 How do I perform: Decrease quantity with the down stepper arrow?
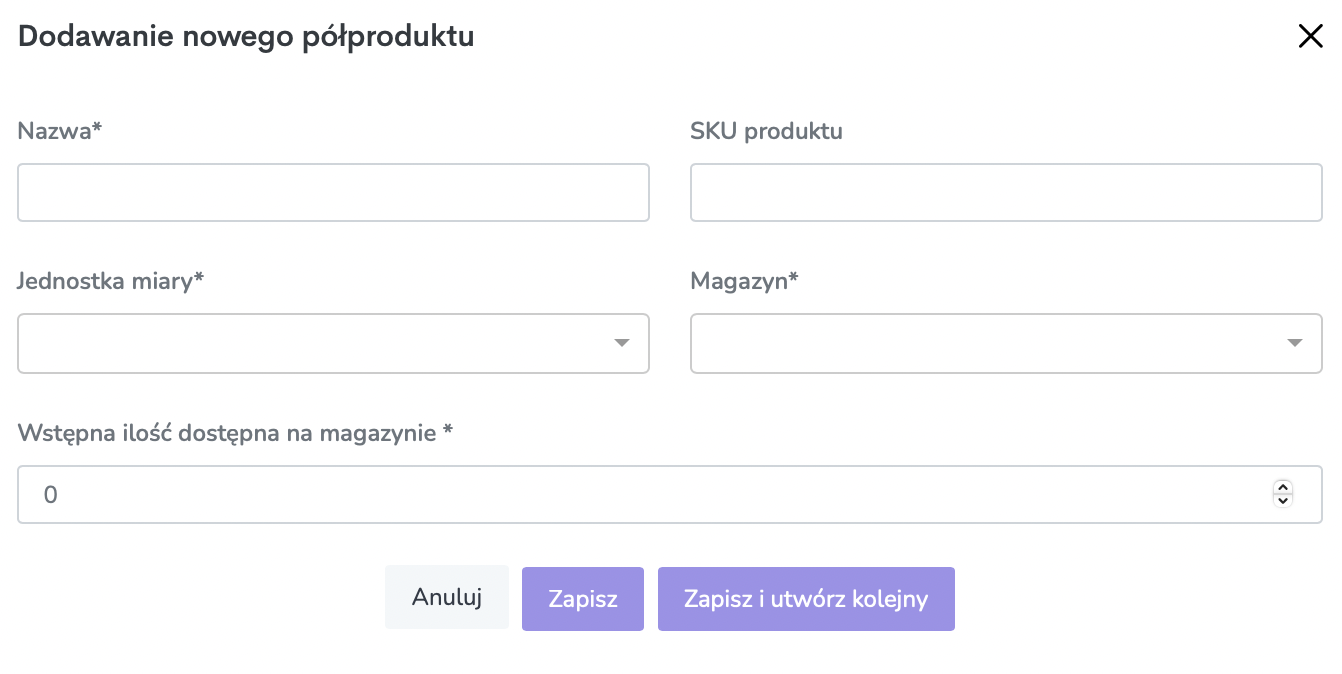1283,500
